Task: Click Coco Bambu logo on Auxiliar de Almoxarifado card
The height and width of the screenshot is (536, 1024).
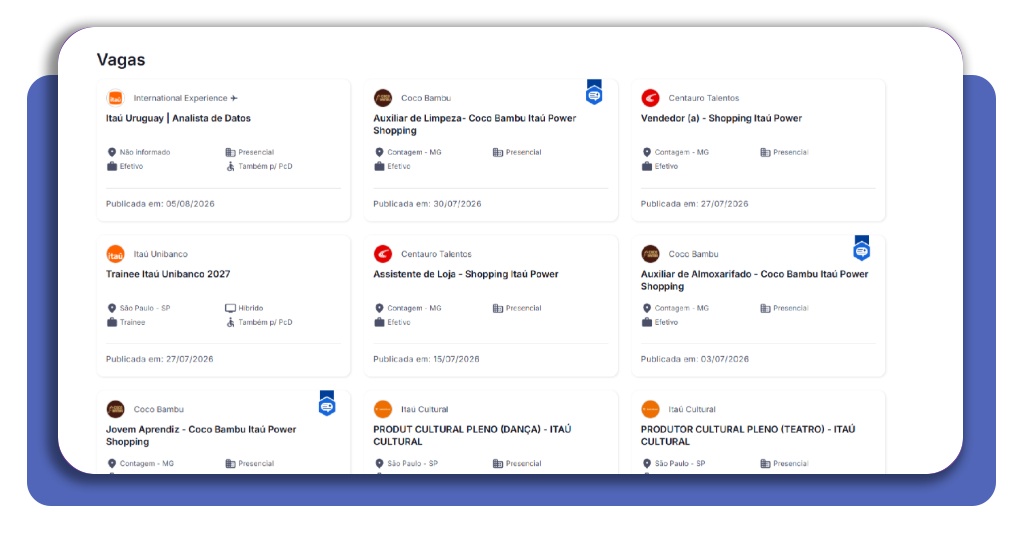Action: (650, 254)
